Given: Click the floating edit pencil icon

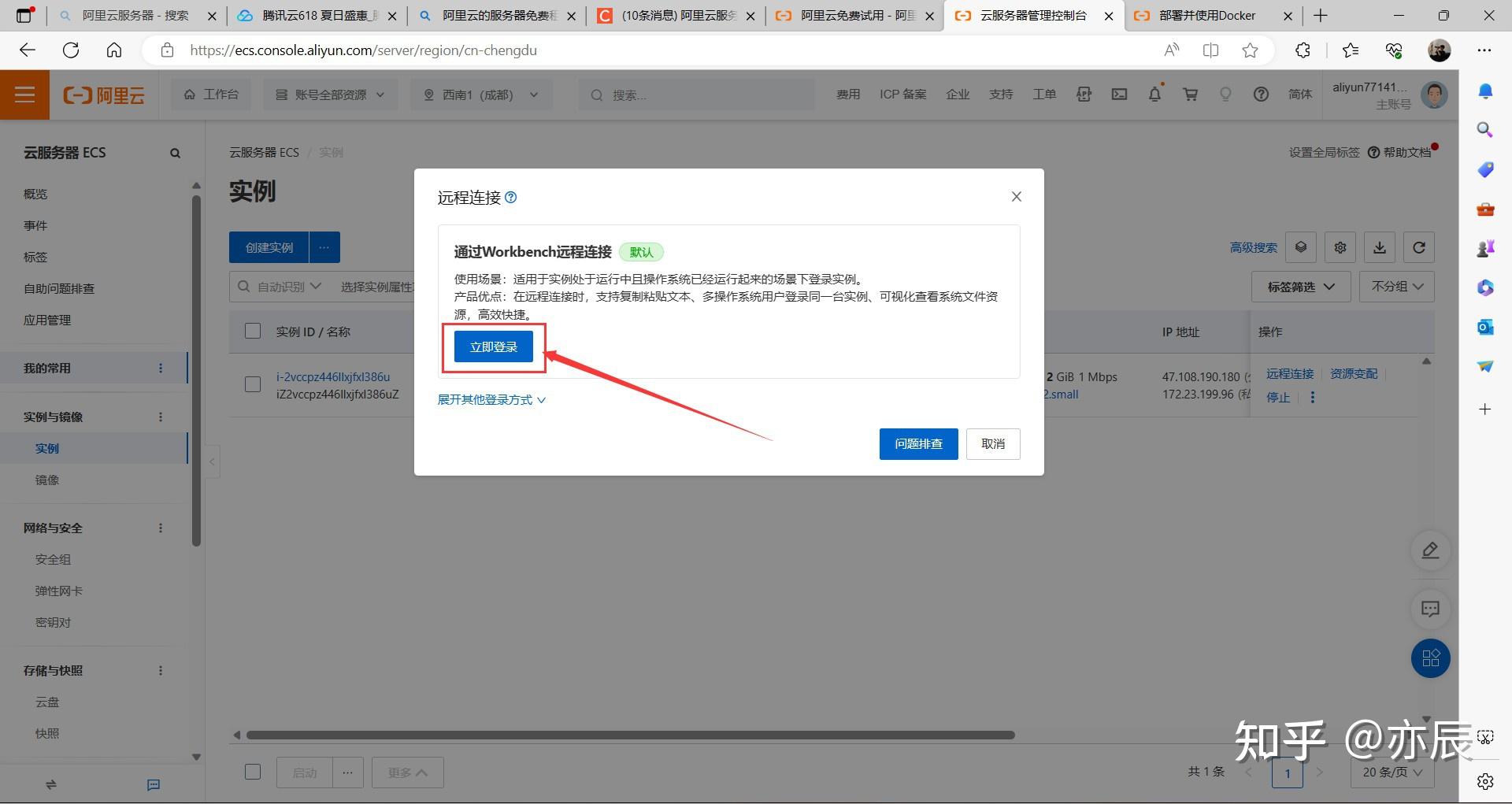Looking at the screenshot, I should tap(1430, 550).
